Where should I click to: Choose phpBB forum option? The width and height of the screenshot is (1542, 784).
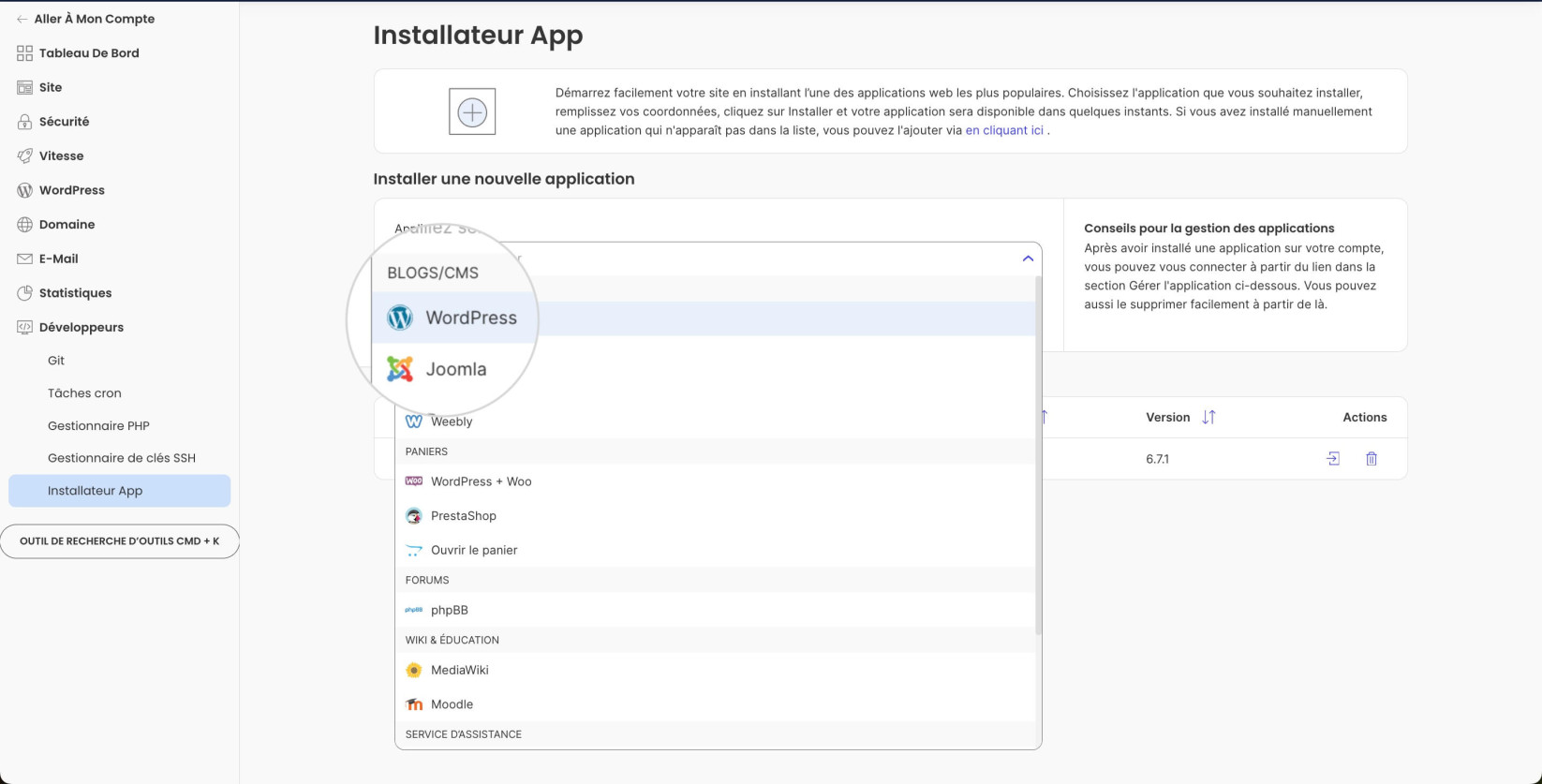tap(716, 610)
